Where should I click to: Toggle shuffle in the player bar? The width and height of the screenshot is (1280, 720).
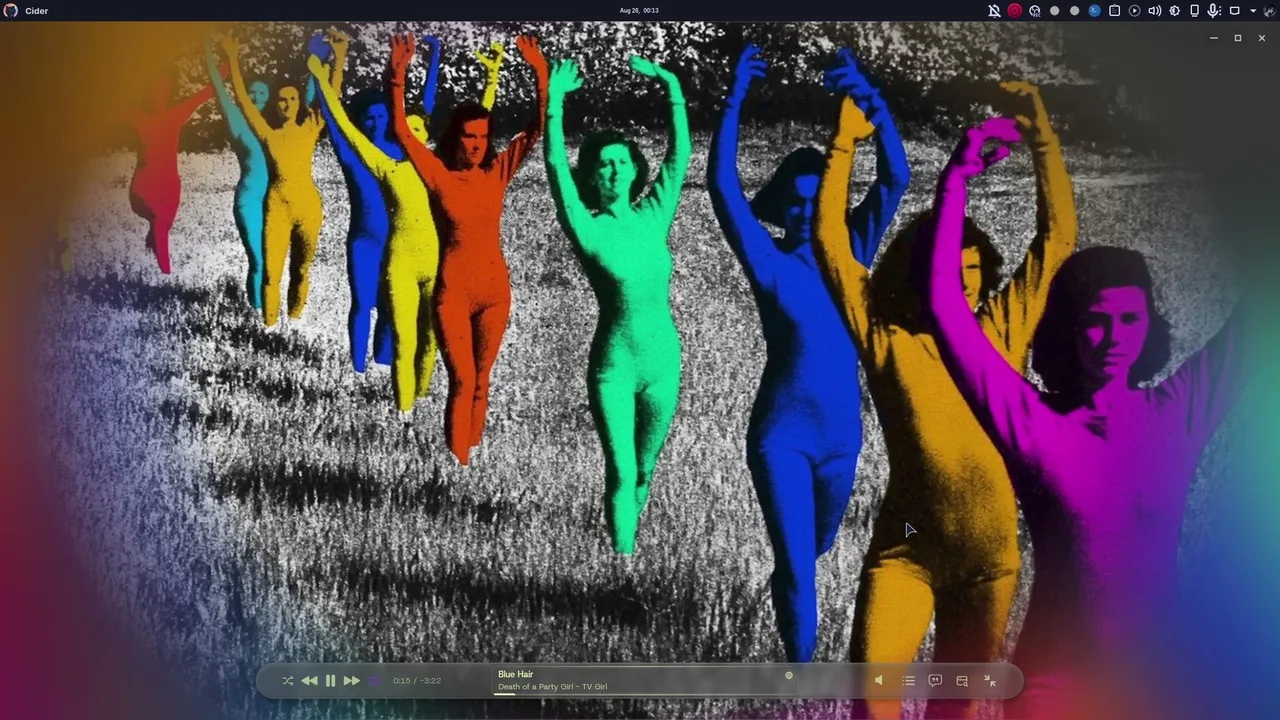click(288, 681)
